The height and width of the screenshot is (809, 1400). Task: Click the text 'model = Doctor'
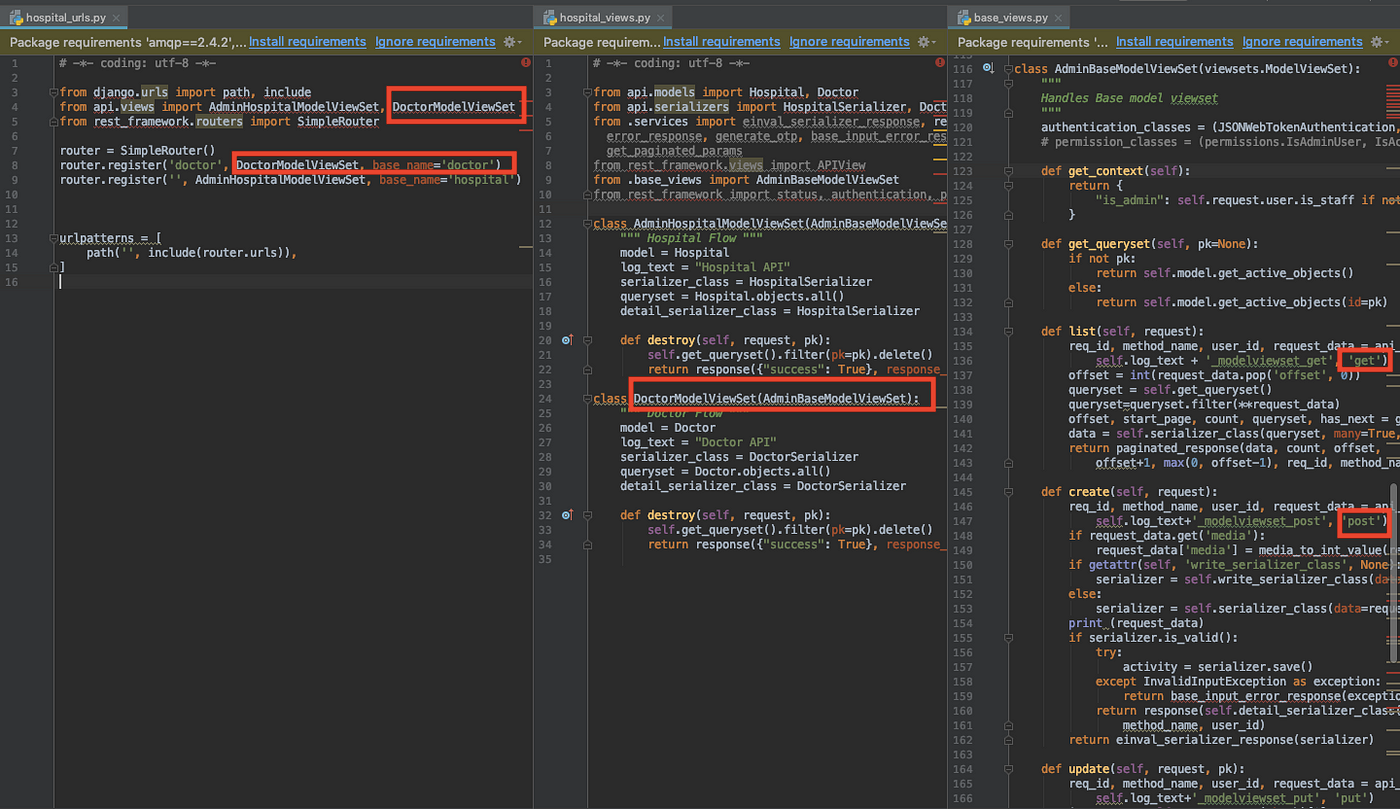pos(667,427)
